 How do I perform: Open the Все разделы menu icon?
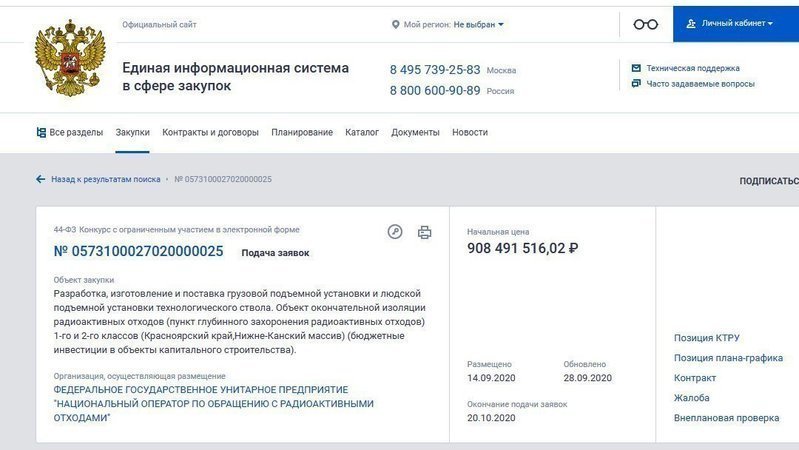(41, 132)
